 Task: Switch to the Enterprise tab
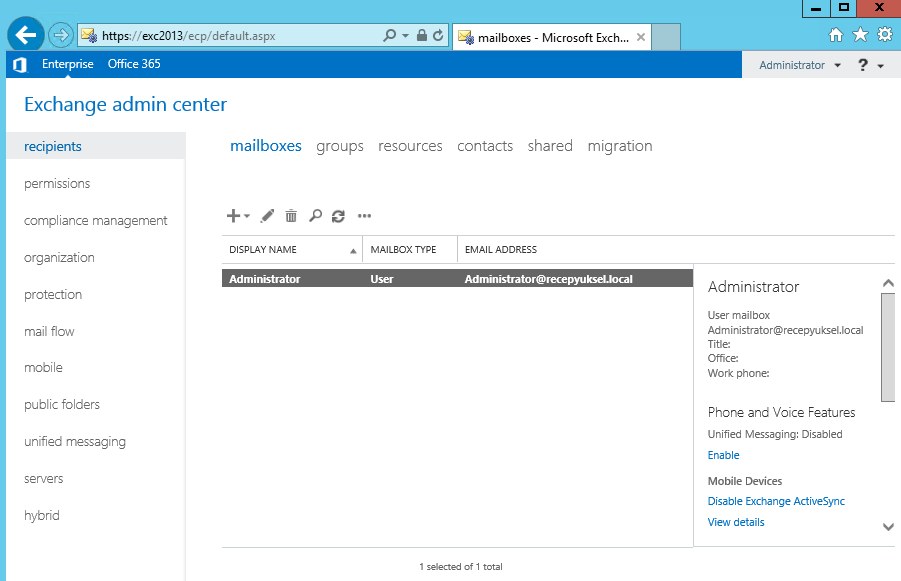pyautogui.click(x=67, y=64)
